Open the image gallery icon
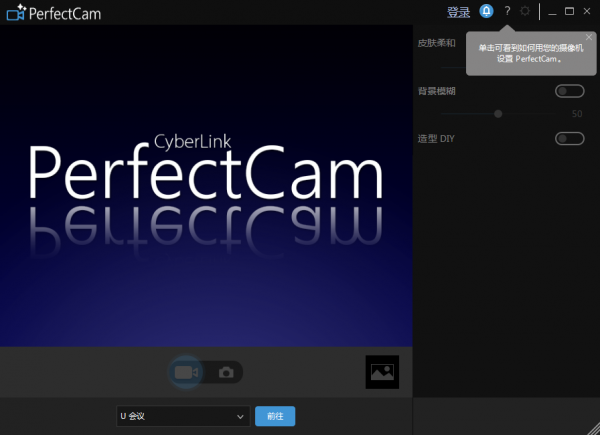 tap(382, 372)
